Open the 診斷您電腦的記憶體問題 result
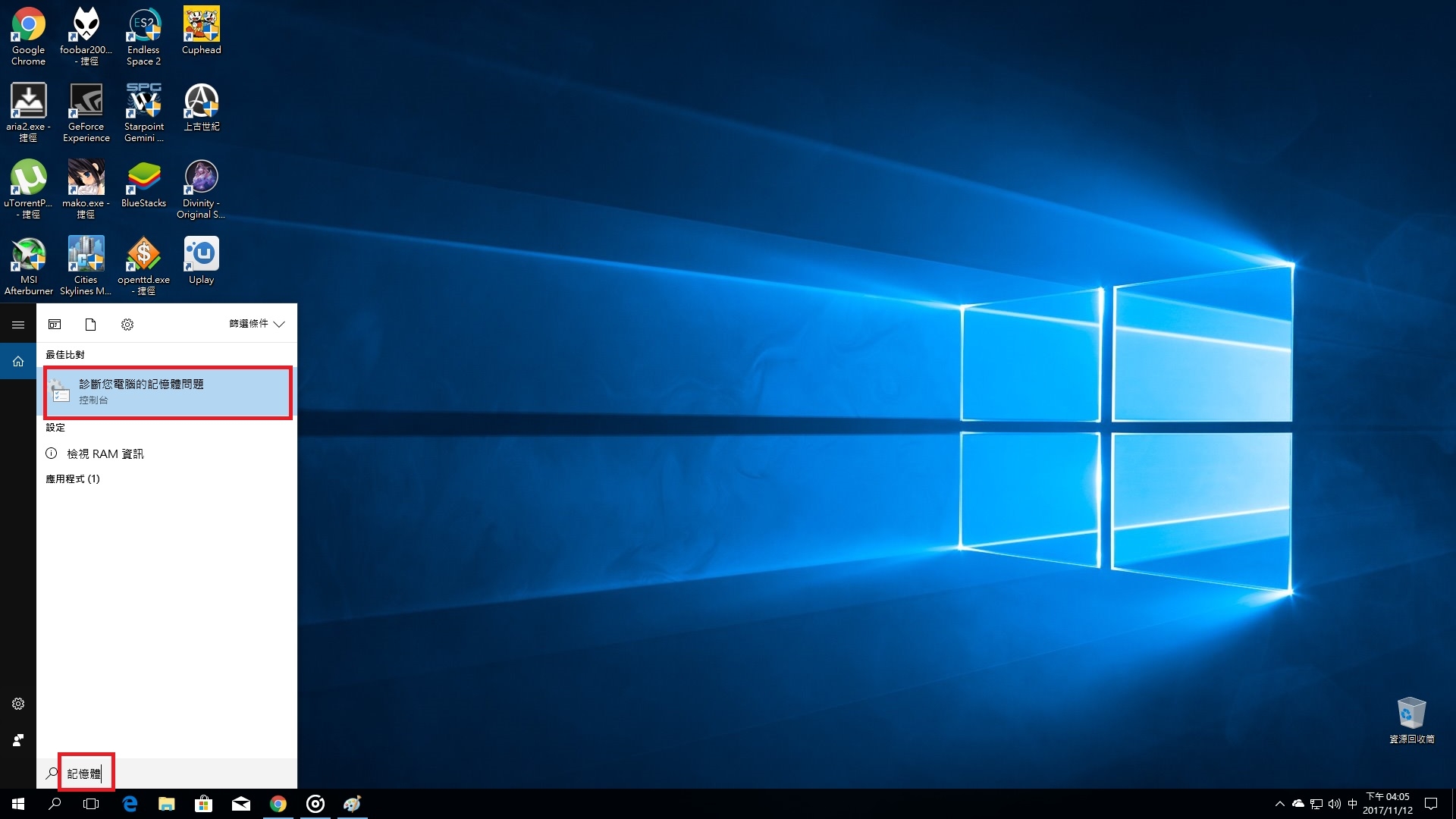Image resolution: width=1456 pixels, height=819 pixels. pos(168,391)
